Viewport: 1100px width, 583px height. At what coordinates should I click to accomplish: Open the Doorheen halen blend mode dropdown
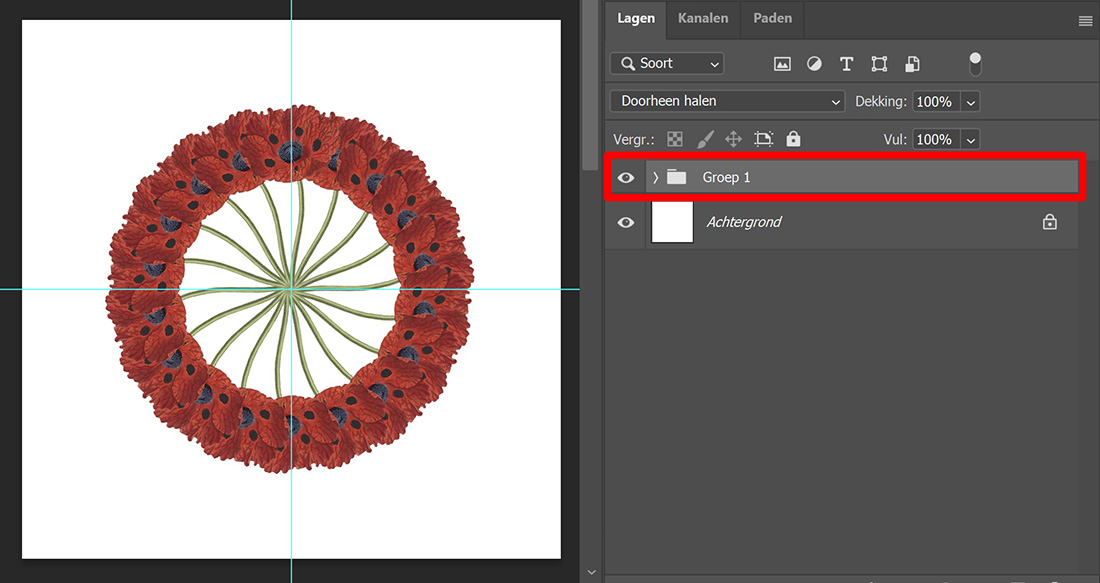point(727,101)
